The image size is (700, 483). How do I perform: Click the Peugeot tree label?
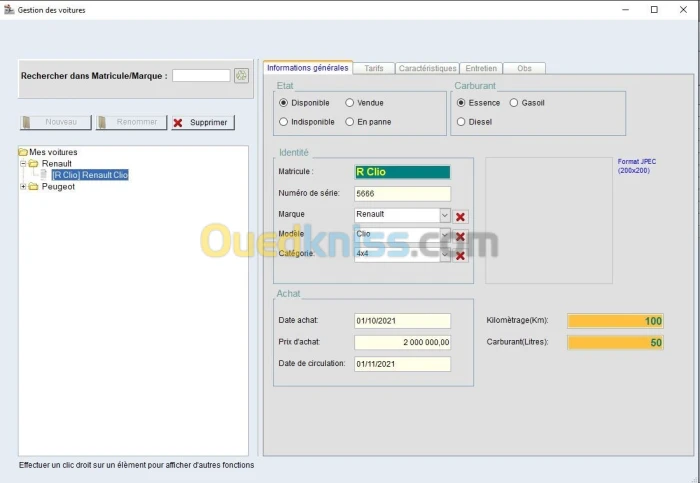coord(58,187)
